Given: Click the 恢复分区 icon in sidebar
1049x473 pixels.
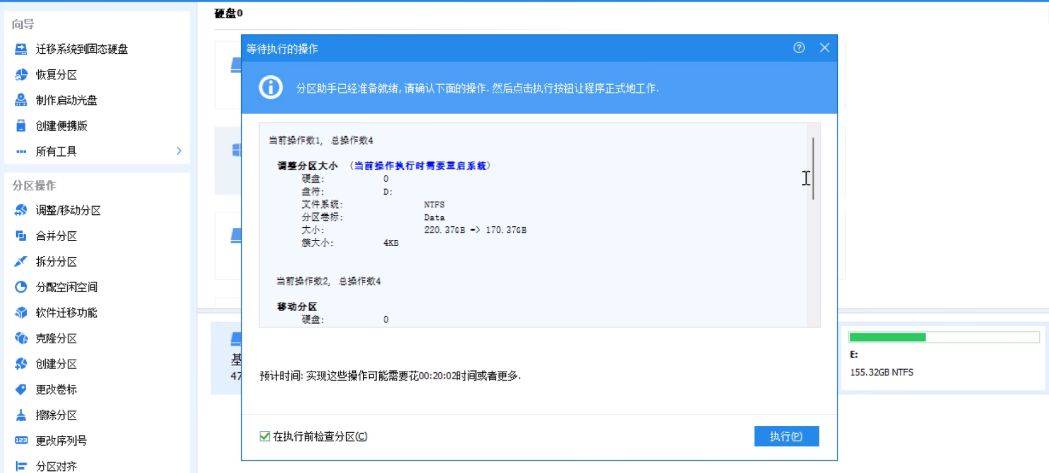Looking at the screenshot, I should (x=20, y=75).
